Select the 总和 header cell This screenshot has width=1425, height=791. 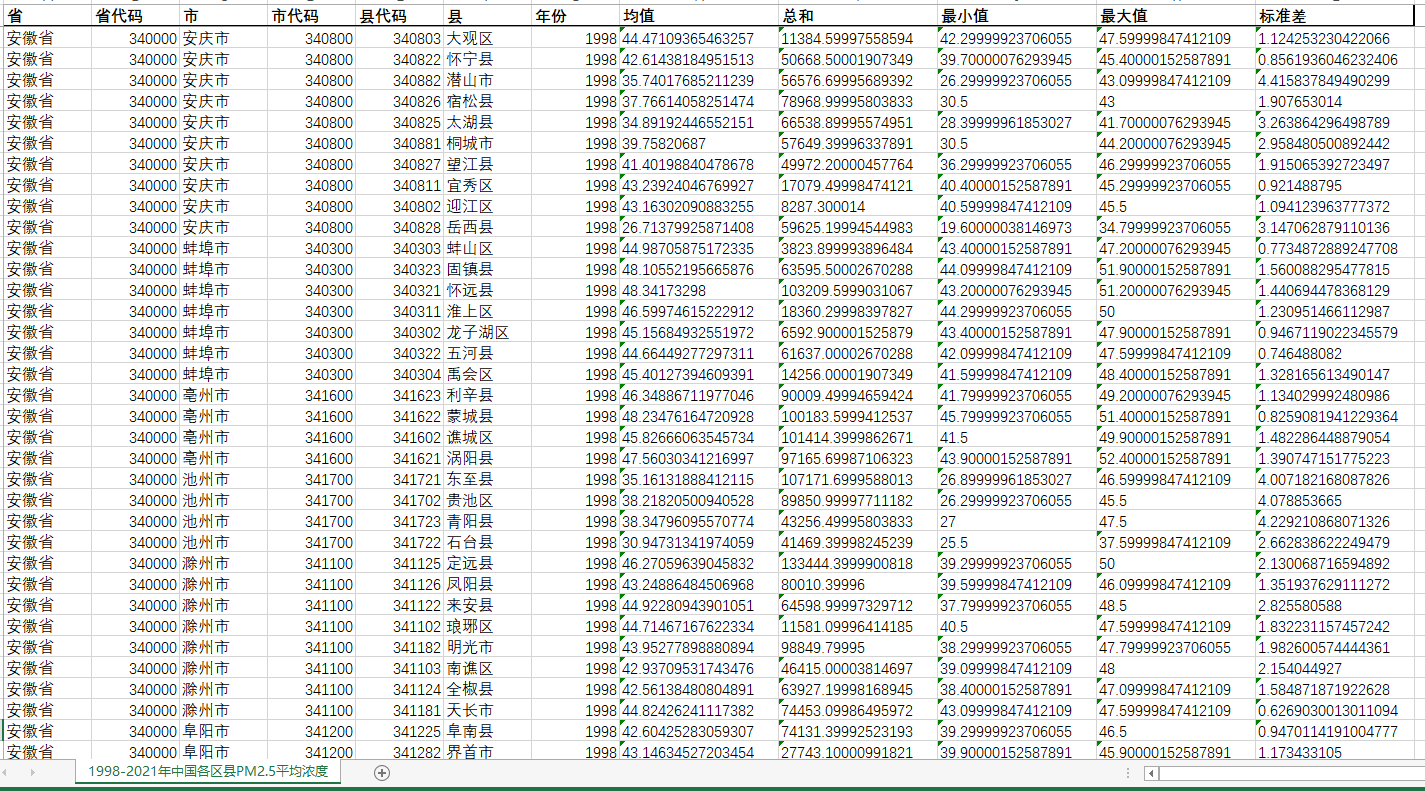(x=858, y=17)
